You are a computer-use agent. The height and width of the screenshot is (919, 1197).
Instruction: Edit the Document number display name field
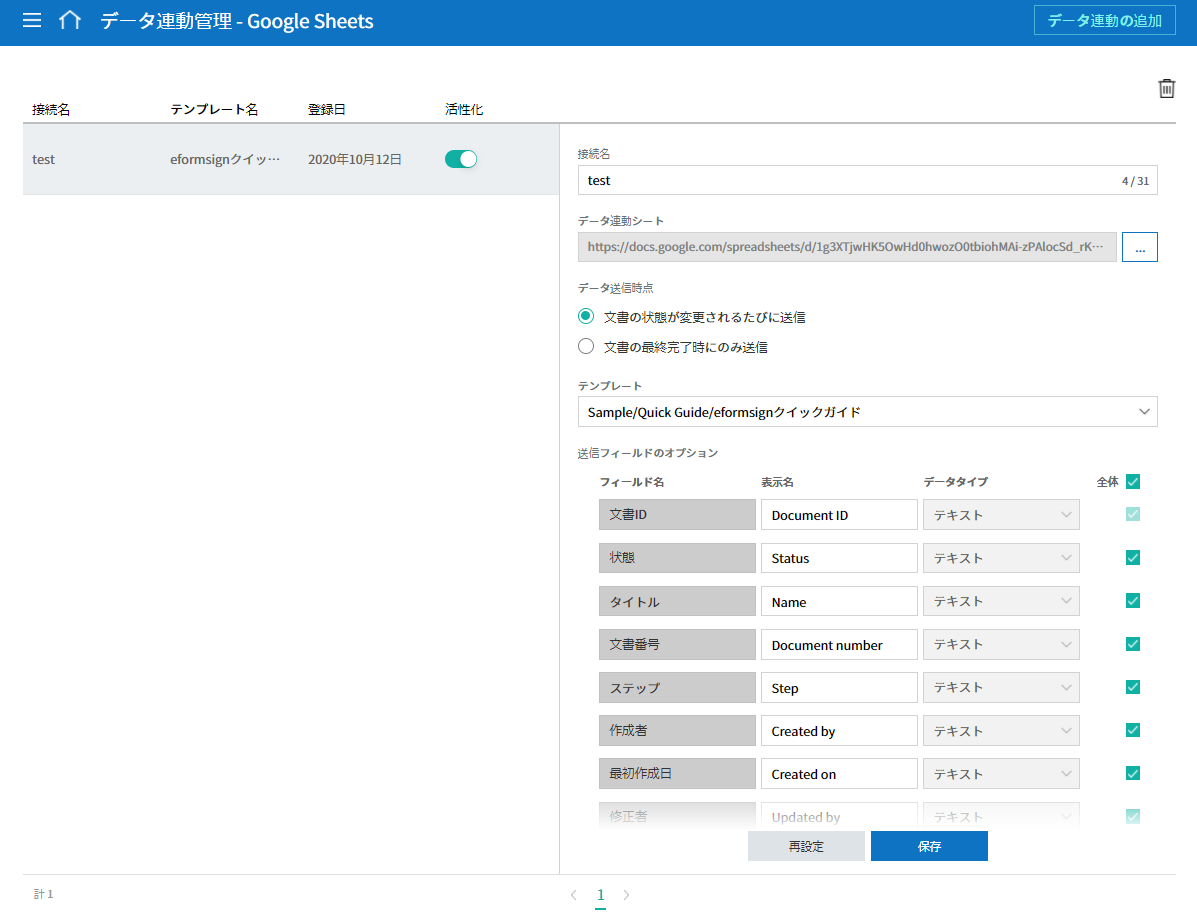click(839, 644)
